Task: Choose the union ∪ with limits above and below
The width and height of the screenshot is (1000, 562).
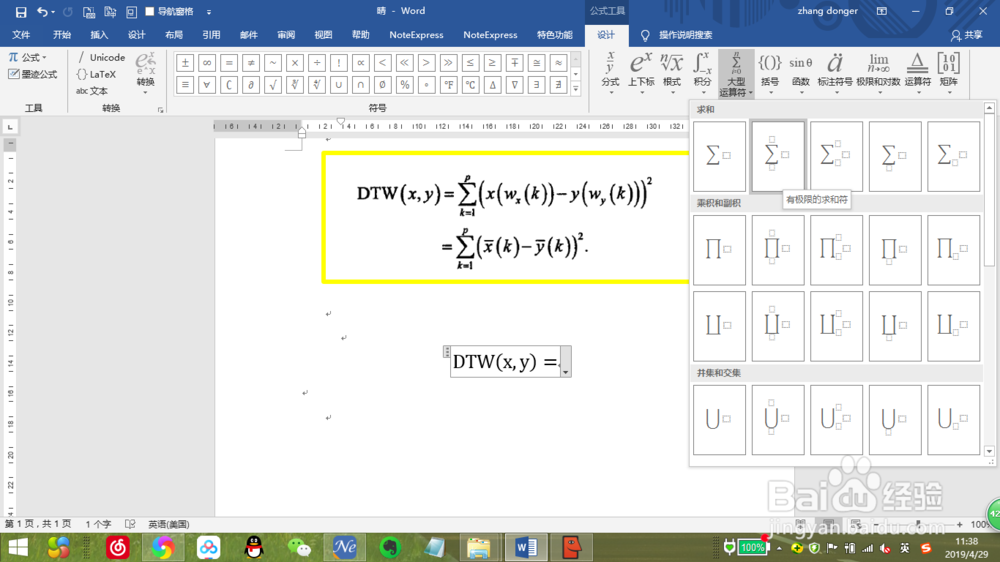Action: [777, 419]
